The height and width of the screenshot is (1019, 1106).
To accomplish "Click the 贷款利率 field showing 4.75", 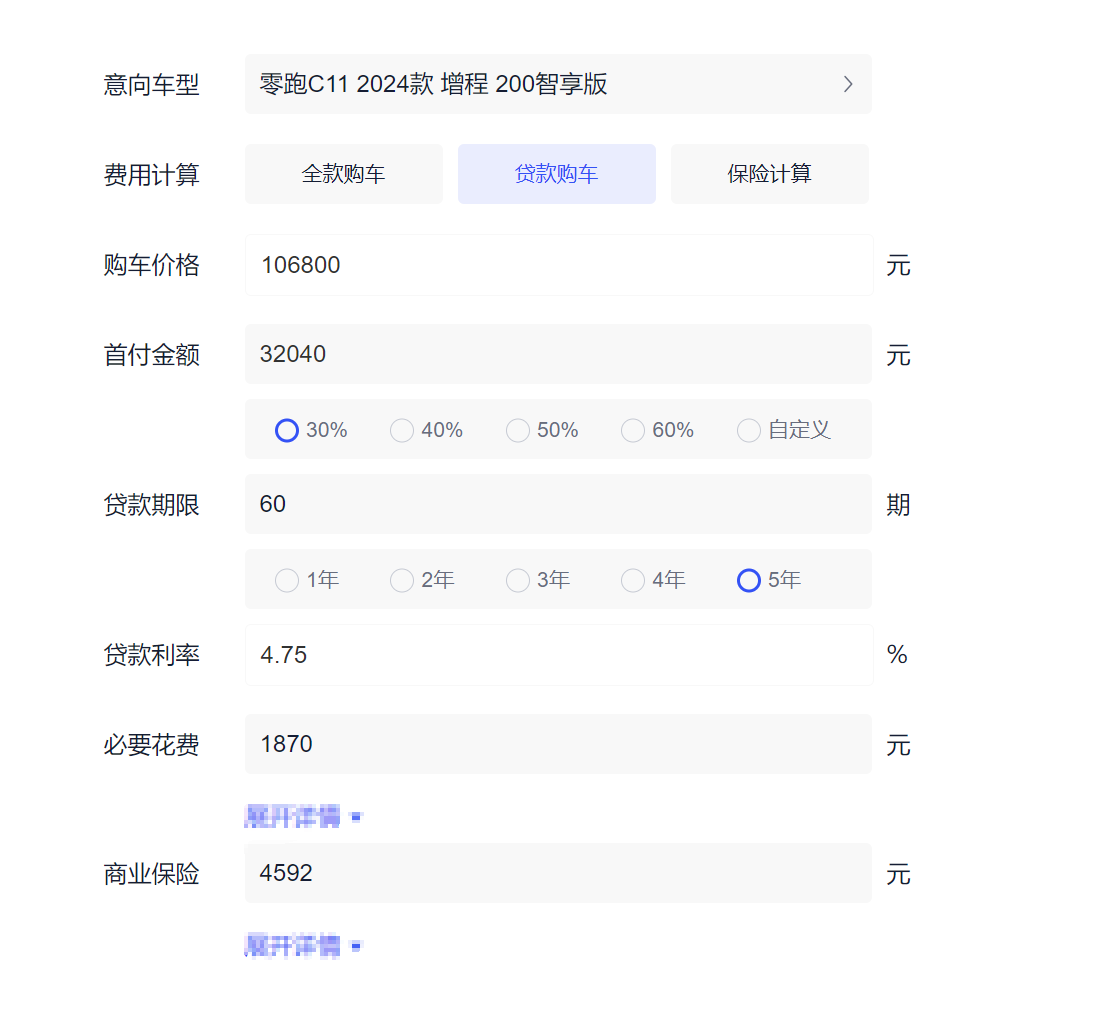I will pyautogui.click(x=559, y=655).
